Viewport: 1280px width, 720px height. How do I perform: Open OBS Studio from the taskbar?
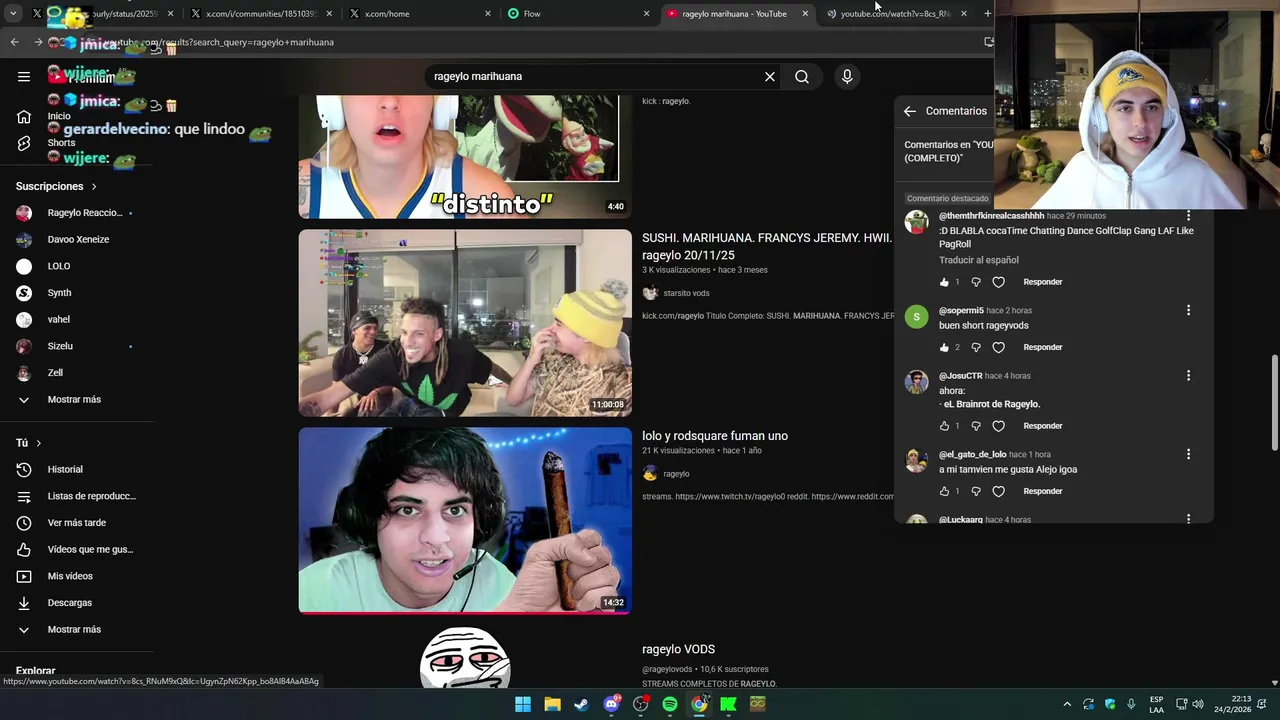(x=640, y=704)
